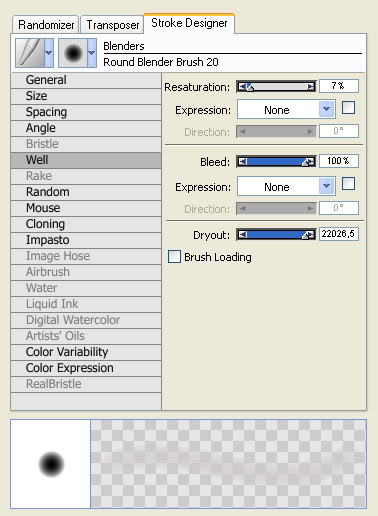
Task: Click the Bristle section row
Action: 86,144
